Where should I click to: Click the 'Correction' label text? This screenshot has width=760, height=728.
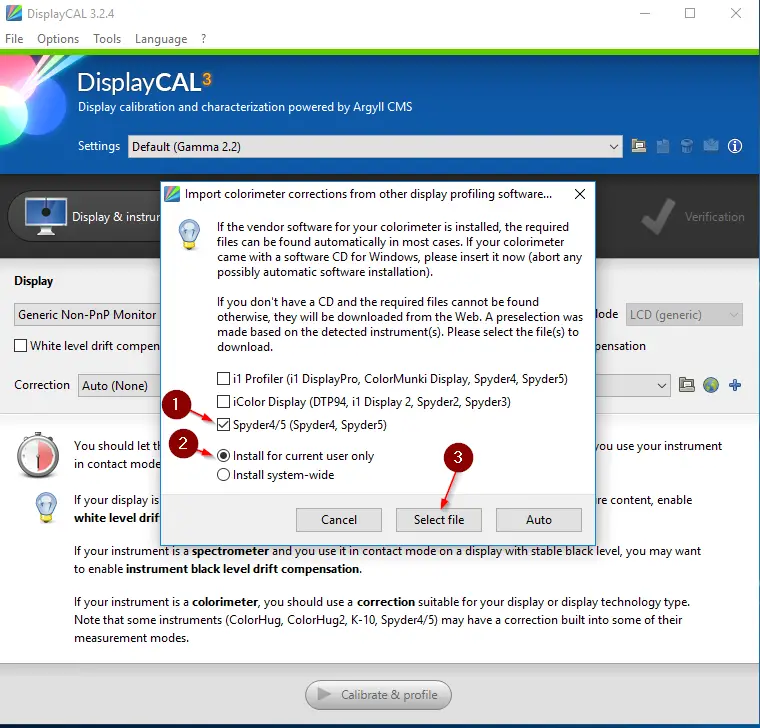42,385
